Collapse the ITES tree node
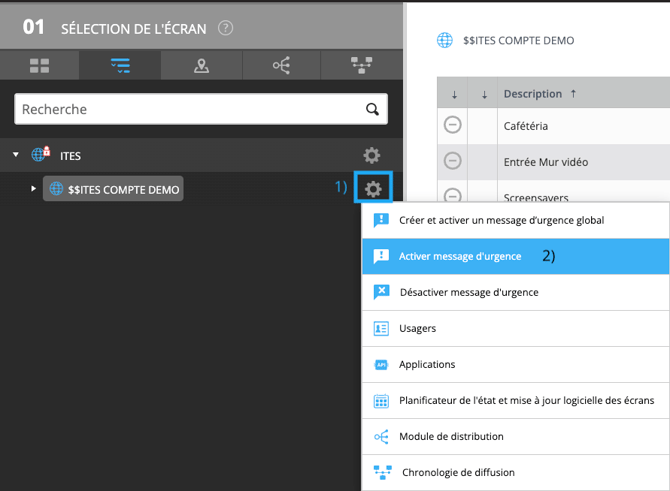670x491 pixels. coord(15,155)
